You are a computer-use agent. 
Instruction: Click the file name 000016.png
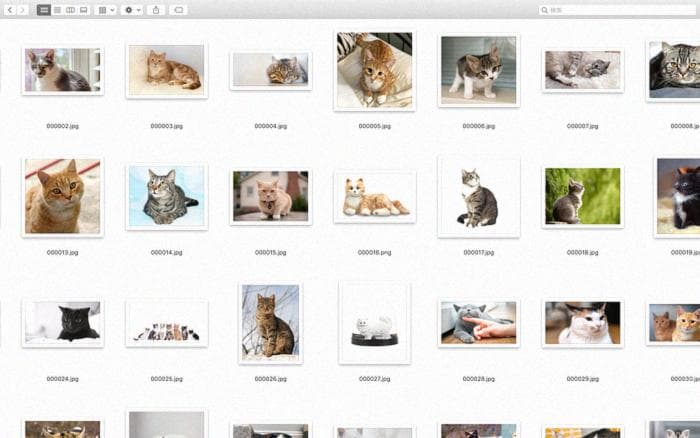point(375,253)
